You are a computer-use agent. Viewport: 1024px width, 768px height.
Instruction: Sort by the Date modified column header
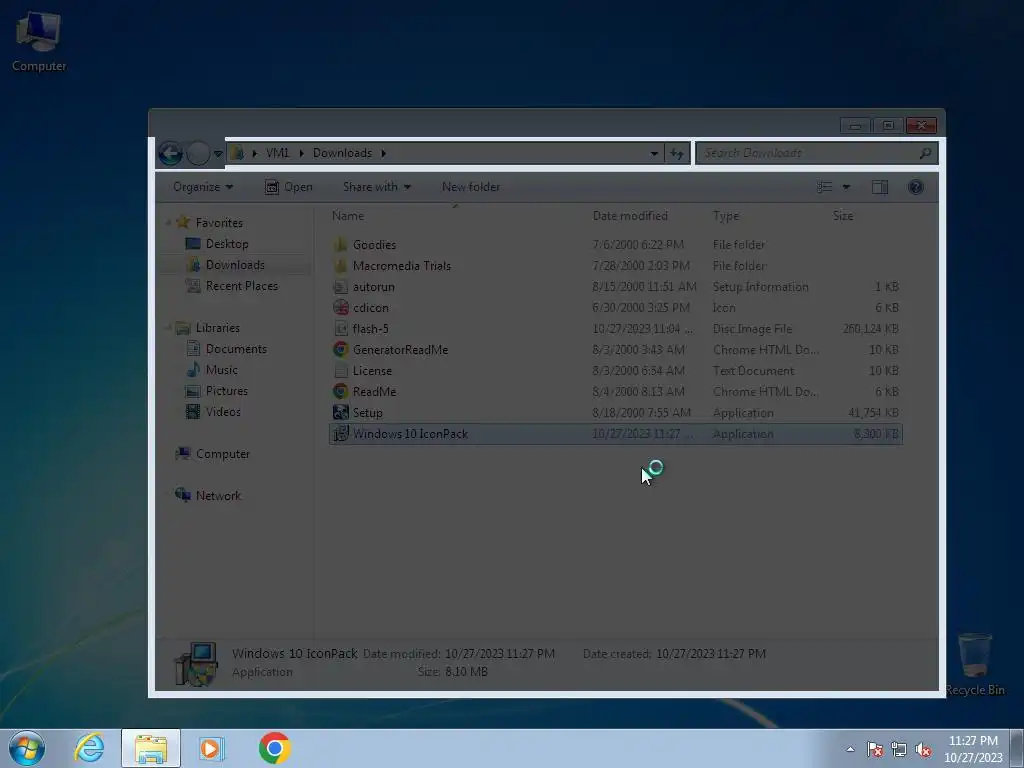pos(630,216)
